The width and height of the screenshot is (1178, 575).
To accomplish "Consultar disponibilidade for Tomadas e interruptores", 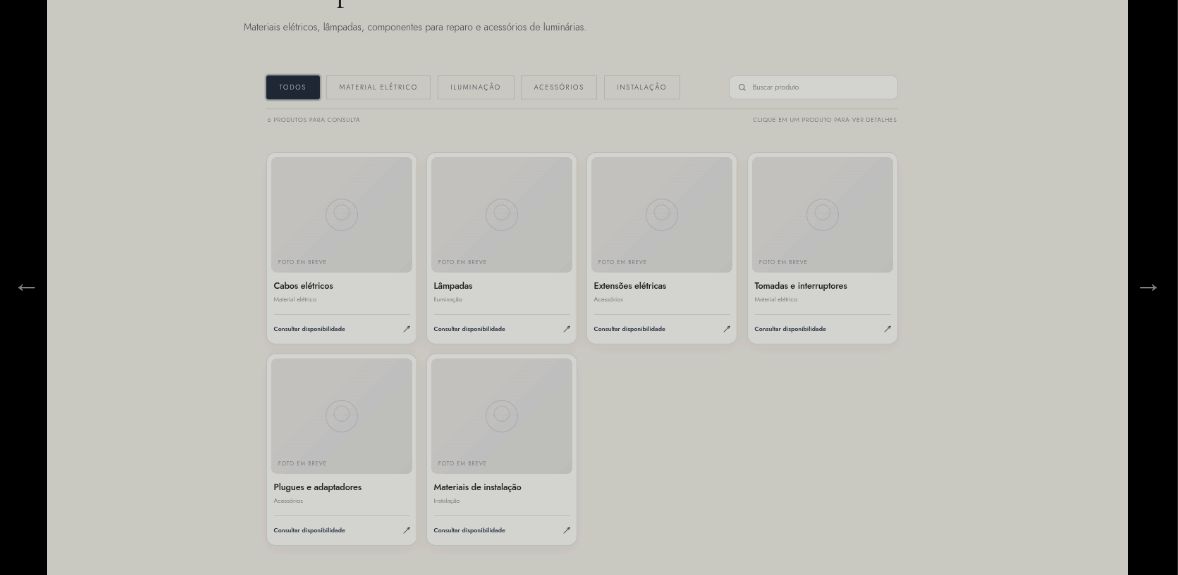I will pyautogui.click(x=790, y=328).
